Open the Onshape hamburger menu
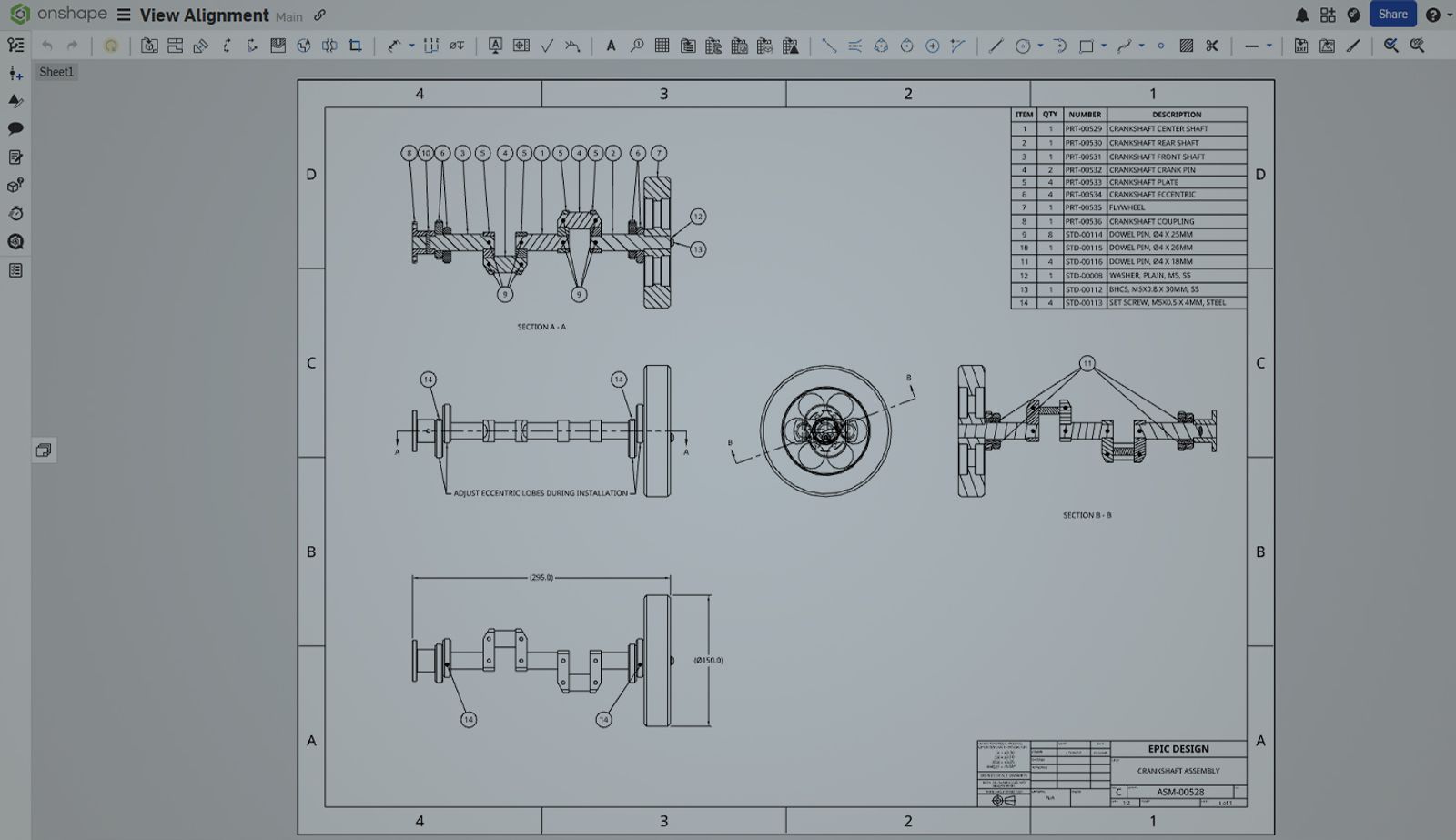Image resolution: width=1456 pixels, height=840 pixels. [122, 15]
